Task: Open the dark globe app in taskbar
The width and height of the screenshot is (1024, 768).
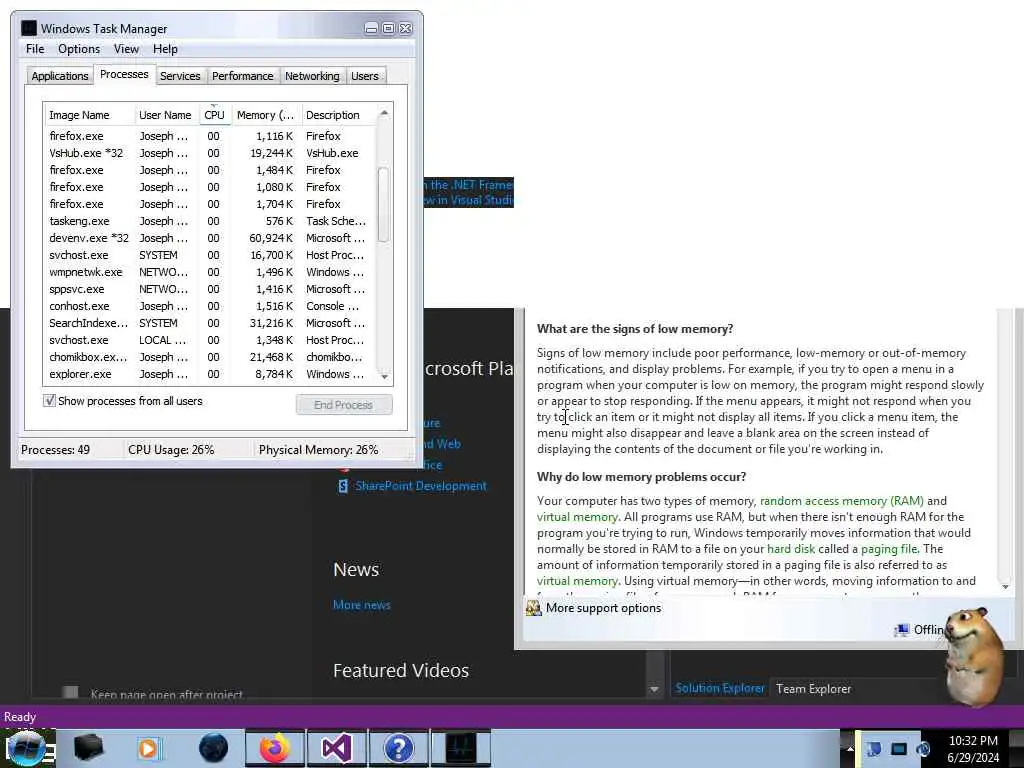Action: pyautogui.click(x=213, y=748)
